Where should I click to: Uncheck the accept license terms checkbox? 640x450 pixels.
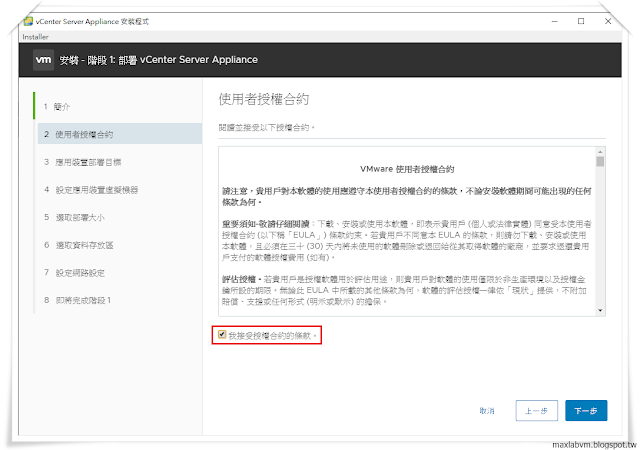point(222,334)
